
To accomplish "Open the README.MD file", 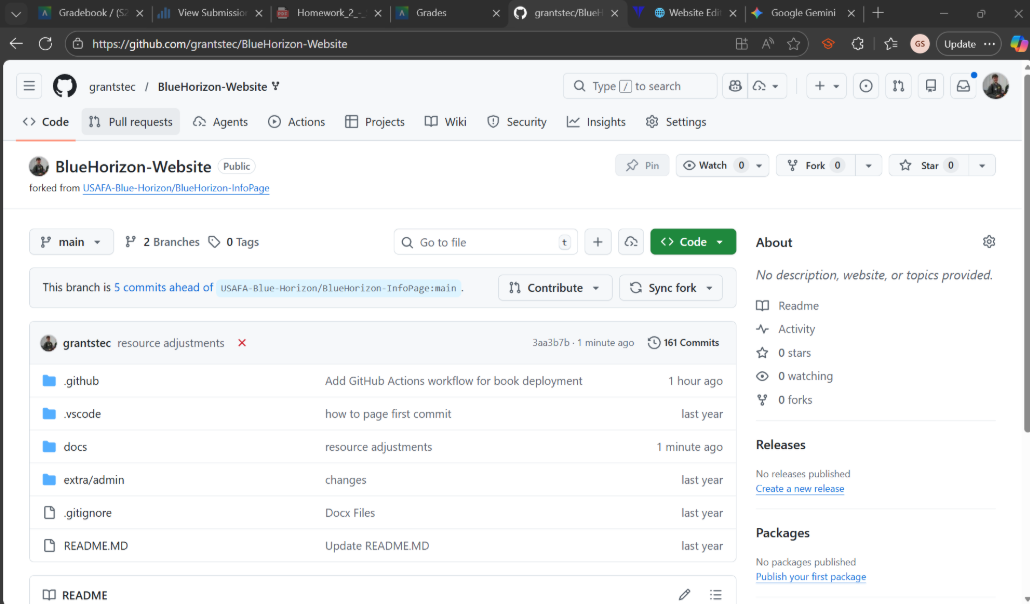I will click(x=96, y=546).
